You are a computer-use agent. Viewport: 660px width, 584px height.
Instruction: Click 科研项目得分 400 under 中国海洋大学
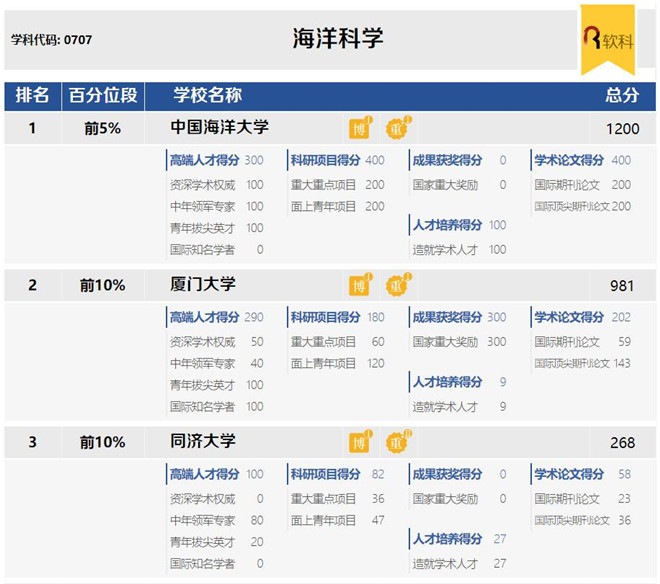(337, 160)
